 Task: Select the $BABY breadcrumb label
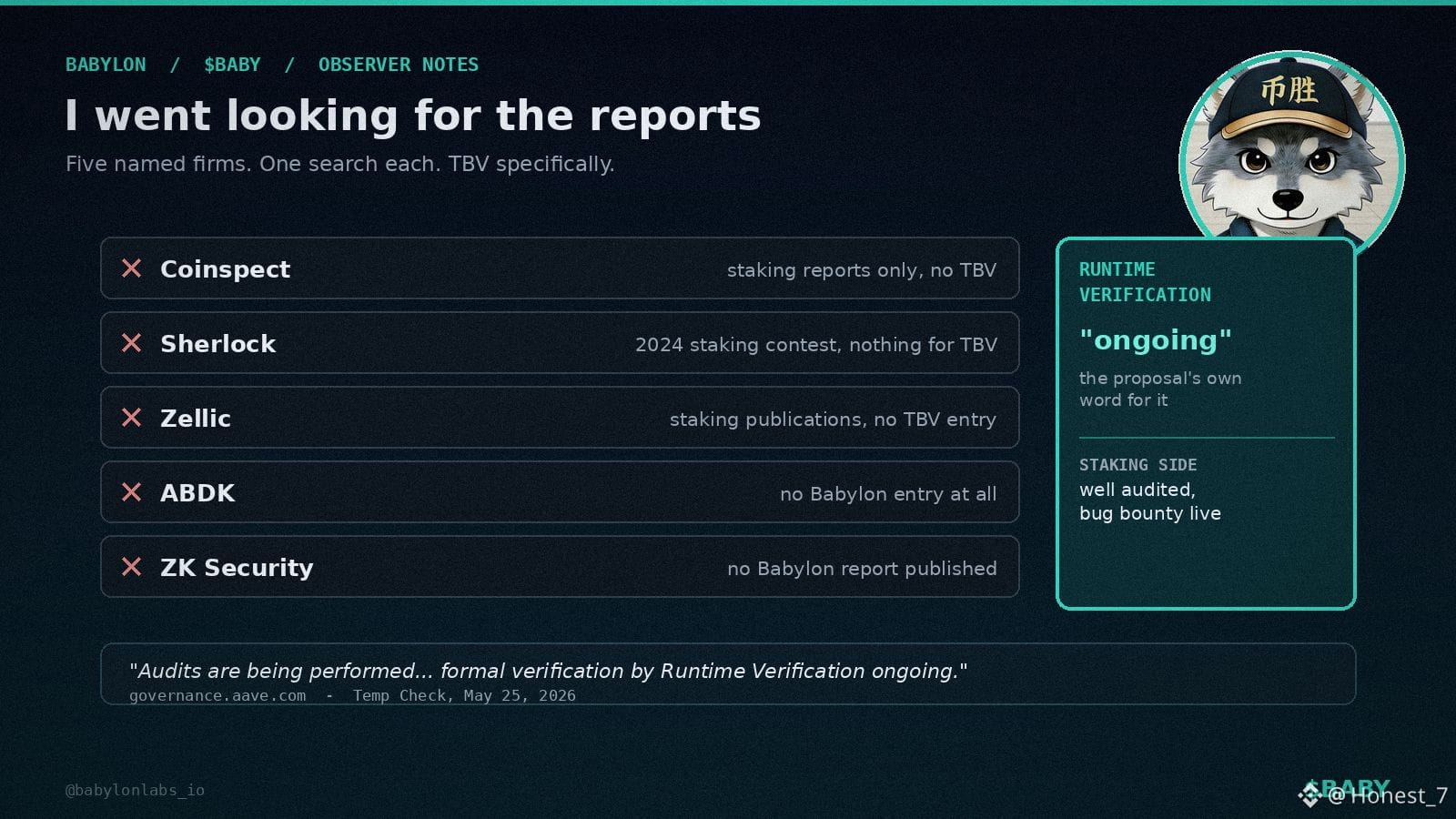(232, 65)
